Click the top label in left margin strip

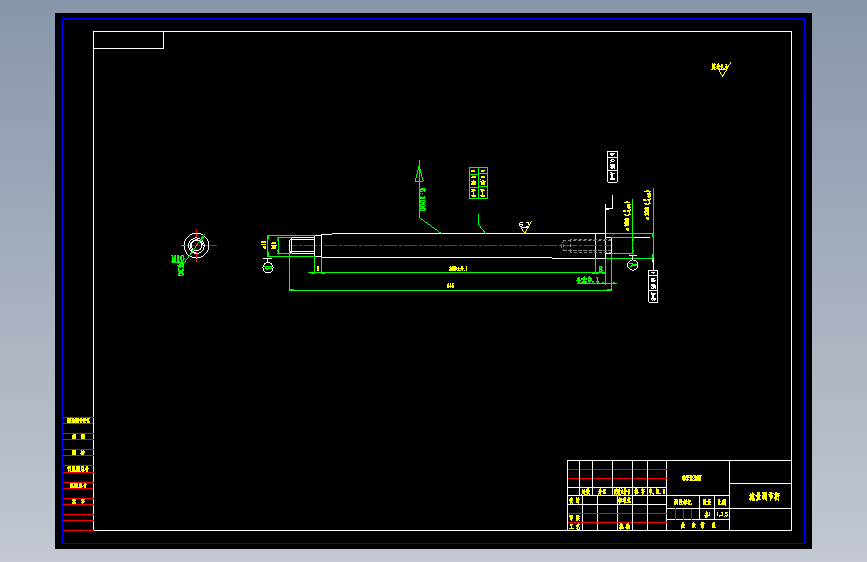tap(78, 421)
